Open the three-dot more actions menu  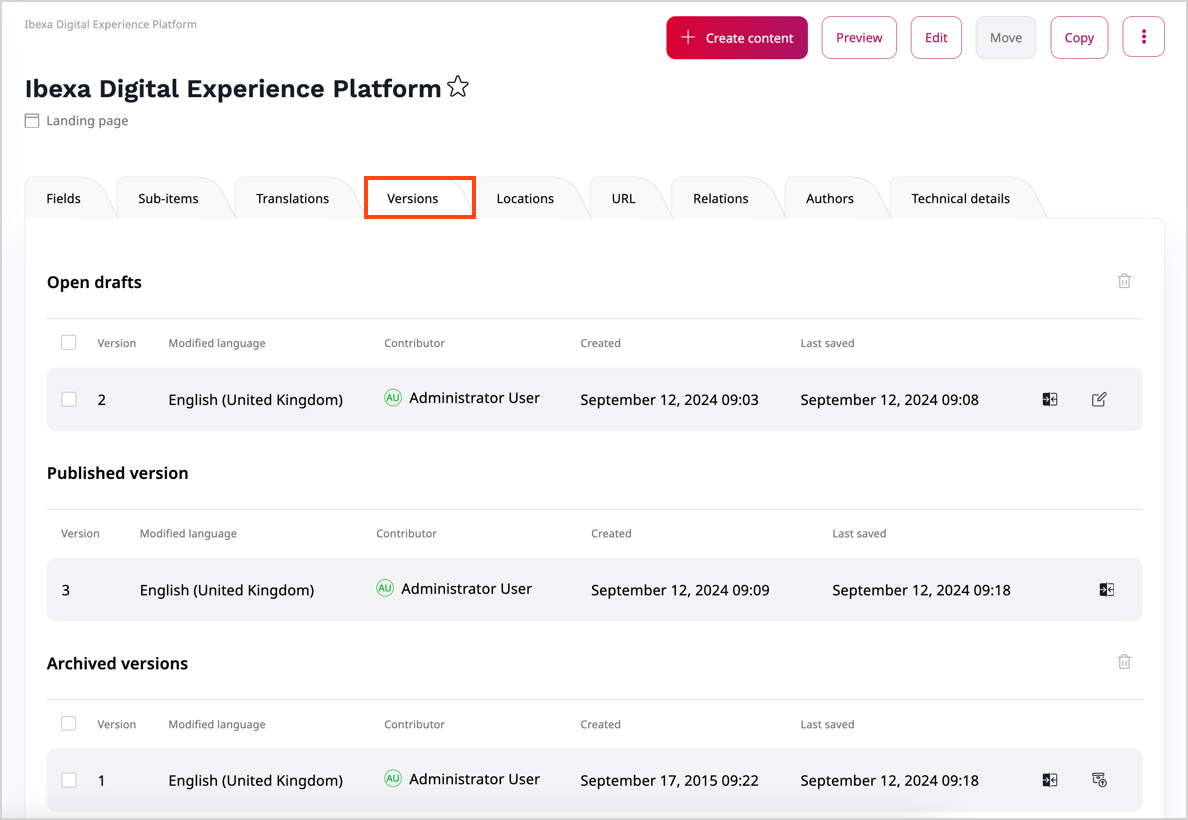pos(1143,37)
